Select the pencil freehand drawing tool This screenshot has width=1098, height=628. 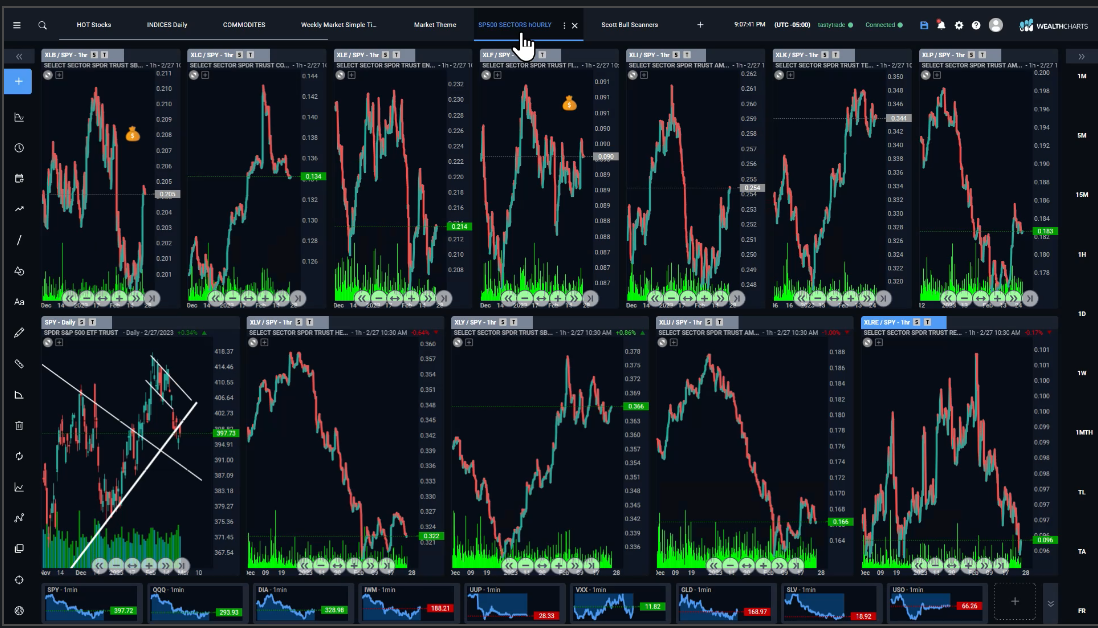(19, 333)
